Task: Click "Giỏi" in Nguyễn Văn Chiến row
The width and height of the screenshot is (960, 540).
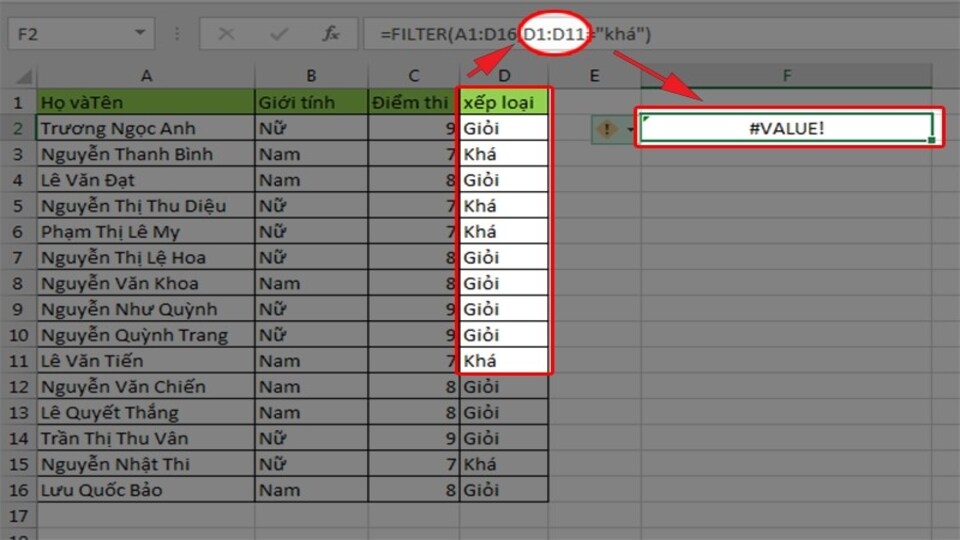Action: (504, 387)
